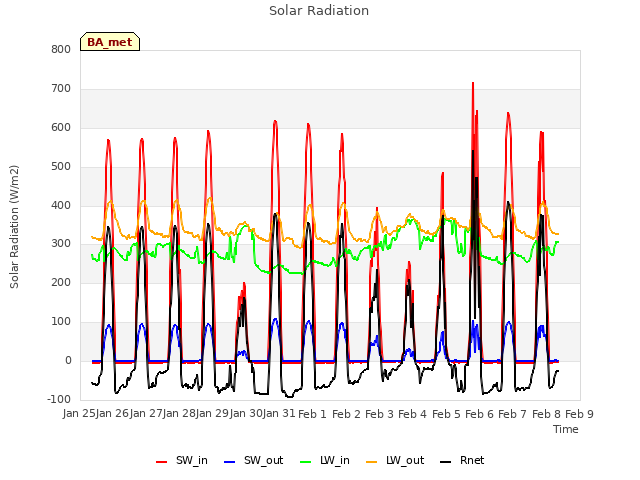Click the Jan 31 x-axis label
640x480 pixels.
(x=279, y=414)
